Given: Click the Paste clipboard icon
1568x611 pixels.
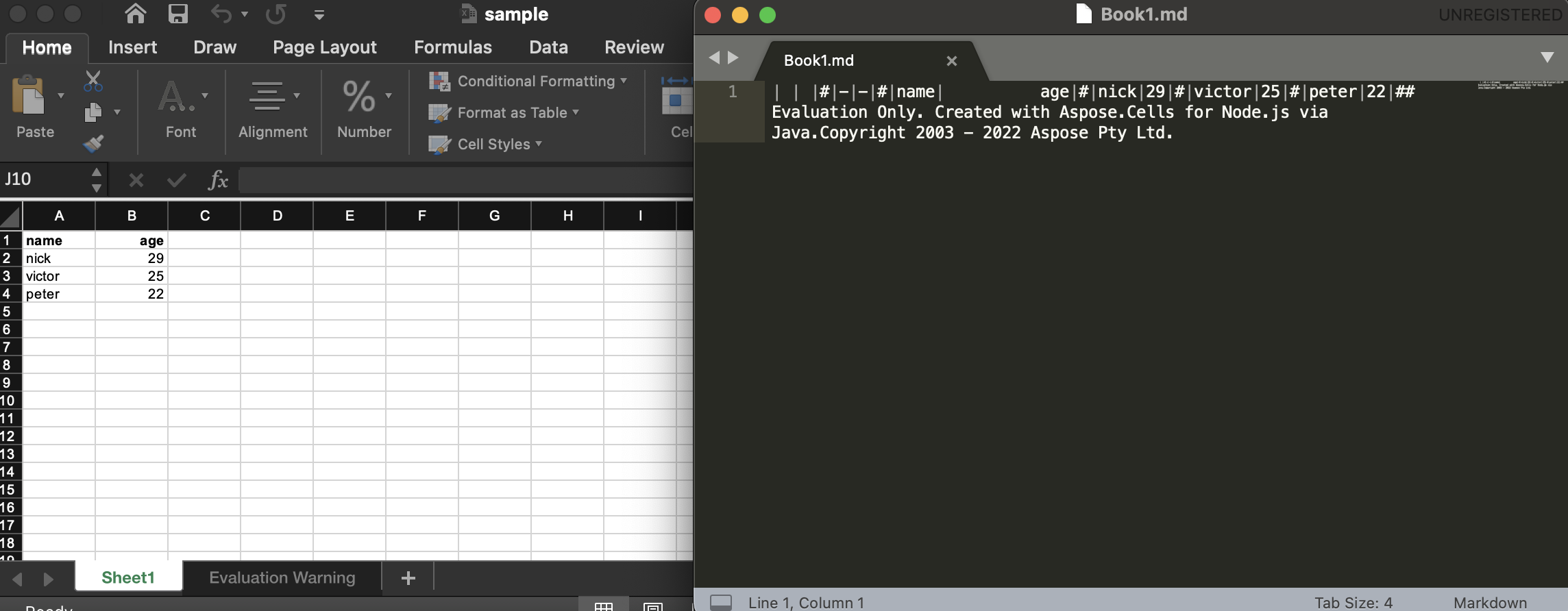Looking at the screenshot, I should pyautogui.click(x=29, y=96).
